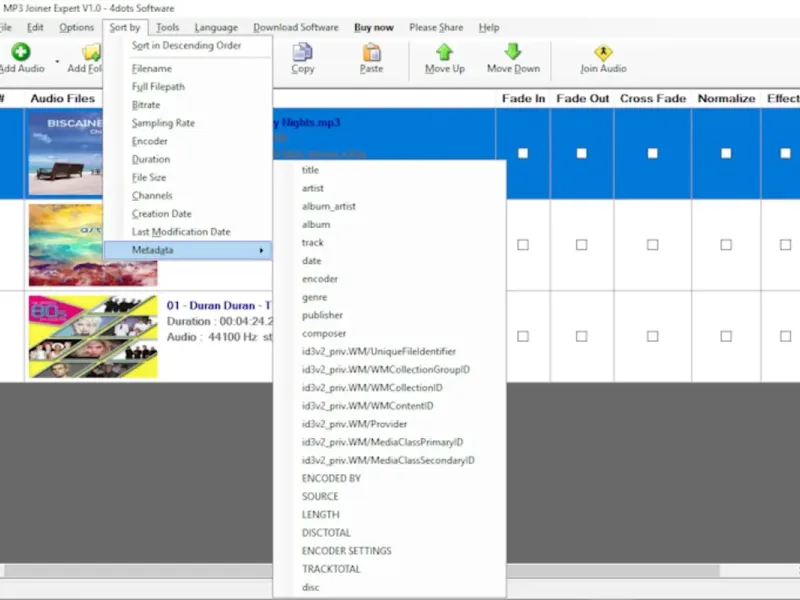Sort by metadata publisher
800x600 pixels.
click(x=389, y=315)
